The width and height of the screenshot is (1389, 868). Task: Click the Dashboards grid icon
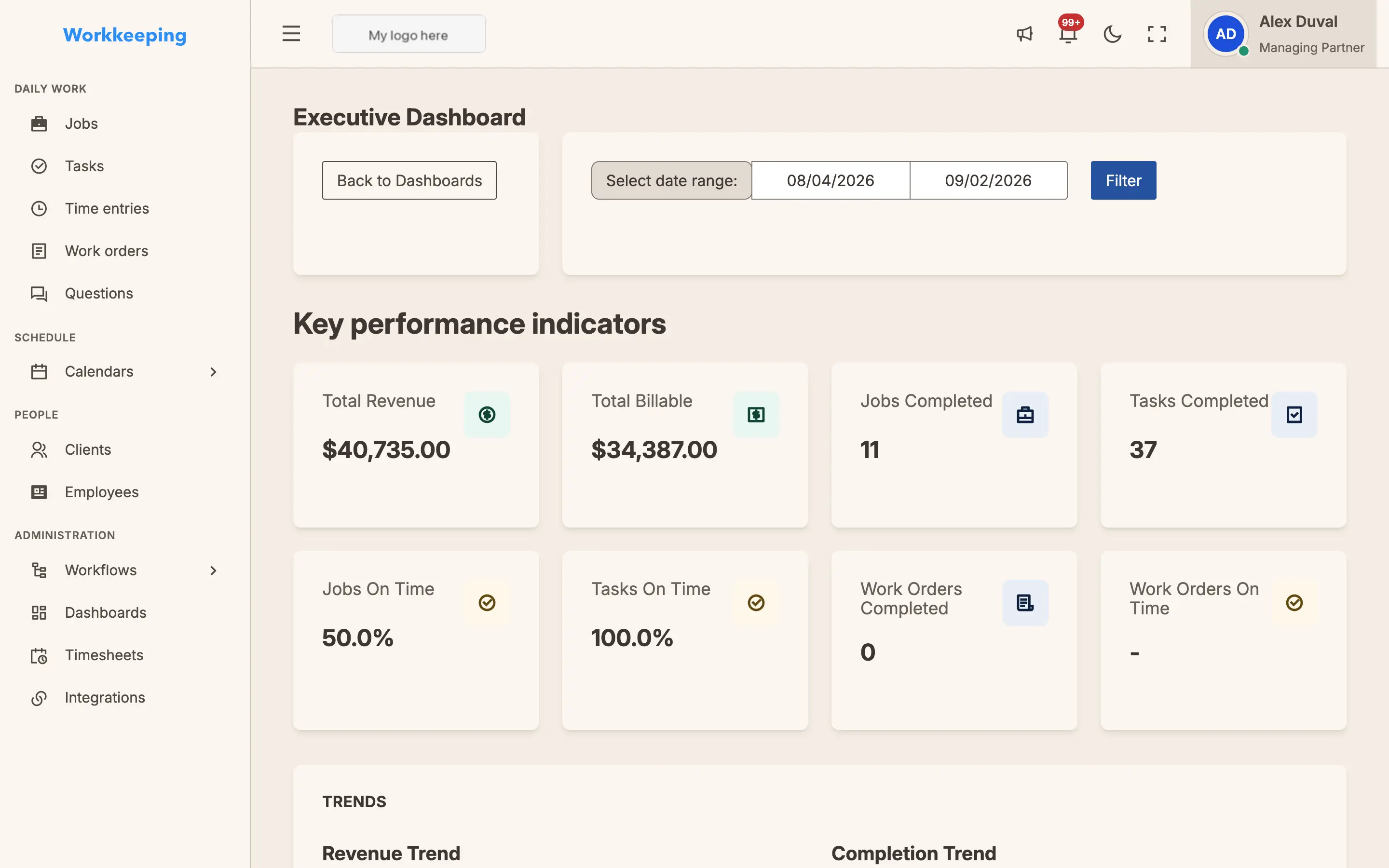coord(39,612)
